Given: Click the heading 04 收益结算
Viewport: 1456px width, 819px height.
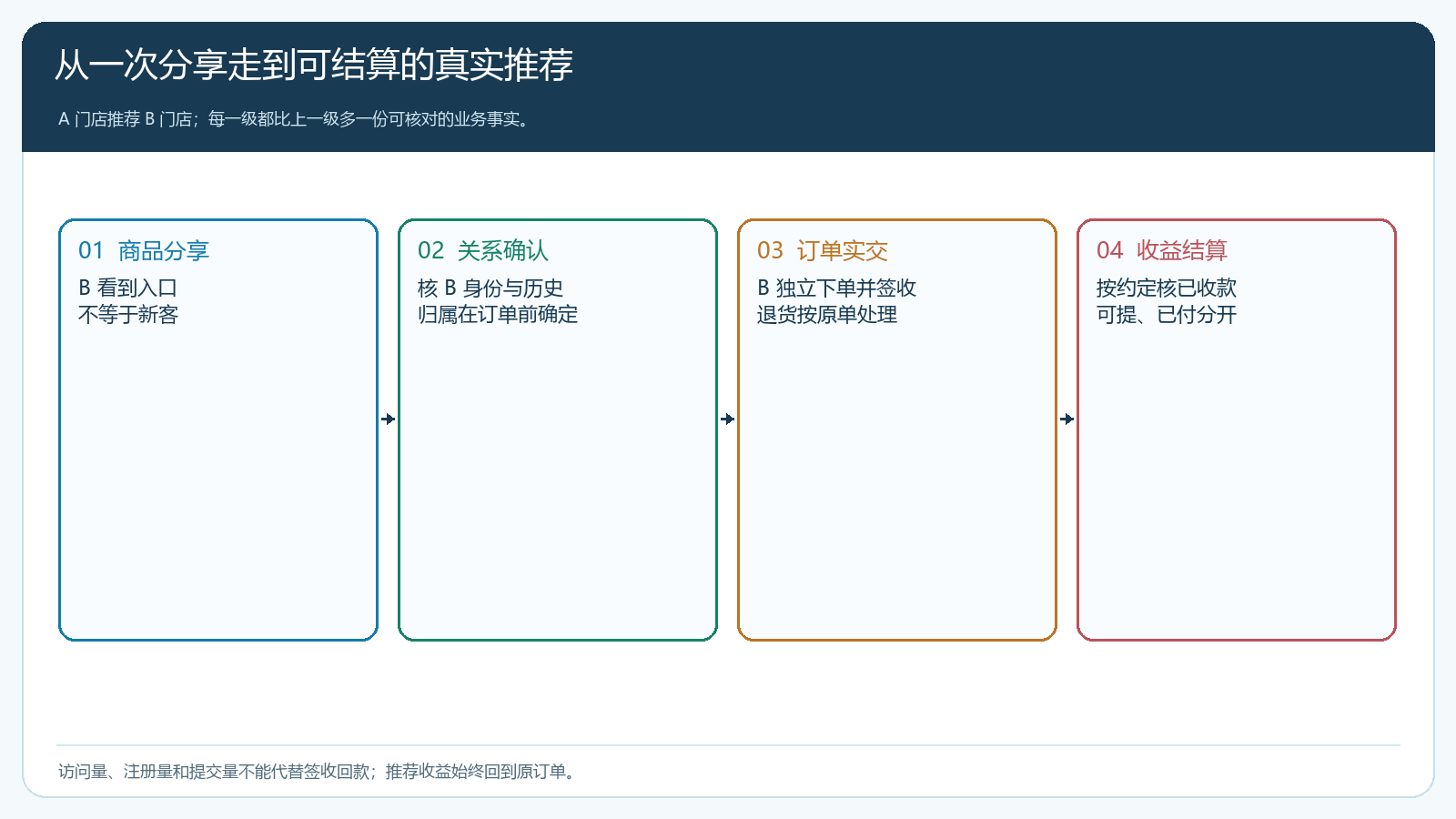Looking at the screenshot, I should pos(1162,250).
